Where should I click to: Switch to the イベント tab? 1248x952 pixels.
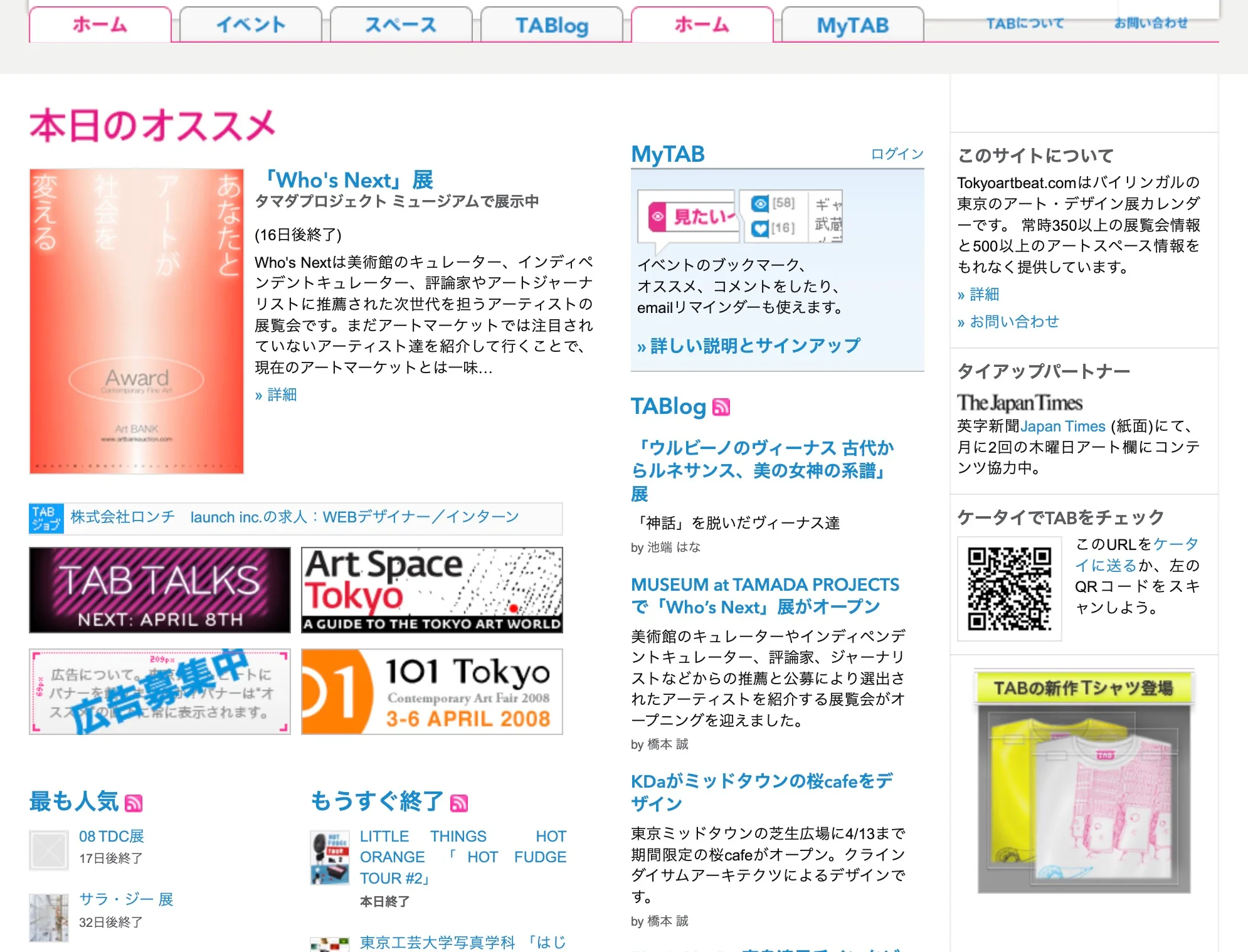(x=251, y=25)
